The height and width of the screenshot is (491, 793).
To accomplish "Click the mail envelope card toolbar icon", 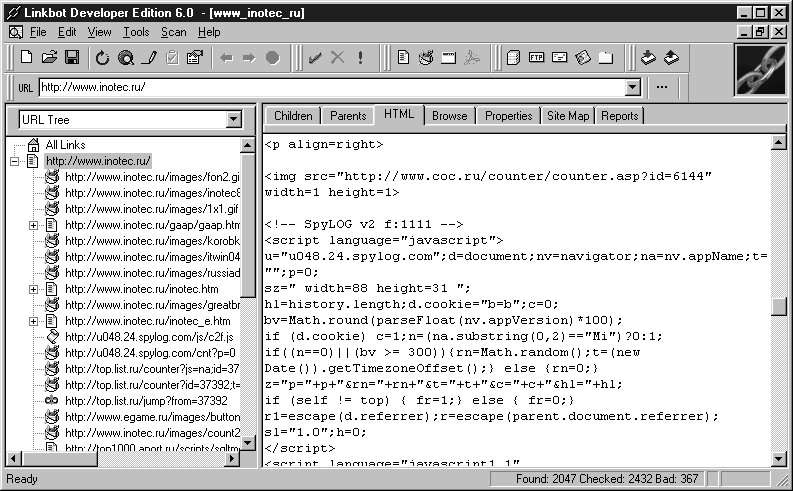I will coord(559,57).
